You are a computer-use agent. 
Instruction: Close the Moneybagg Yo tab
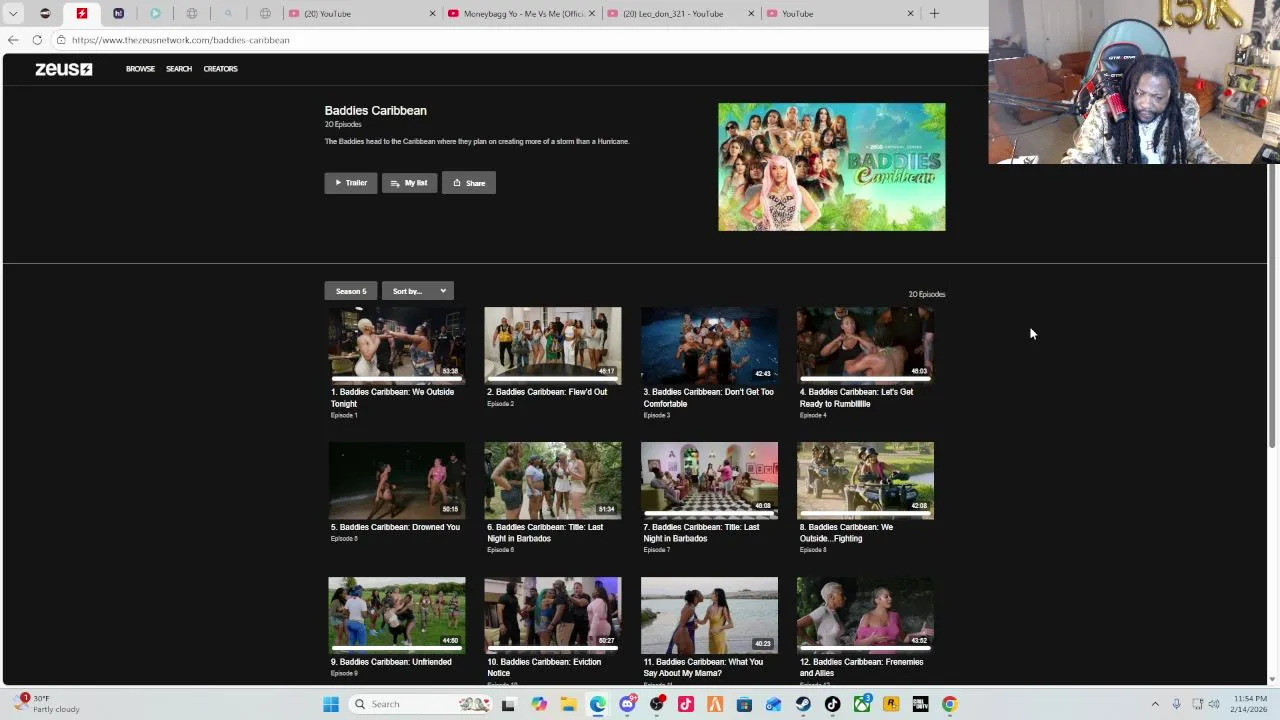[592, 14]
